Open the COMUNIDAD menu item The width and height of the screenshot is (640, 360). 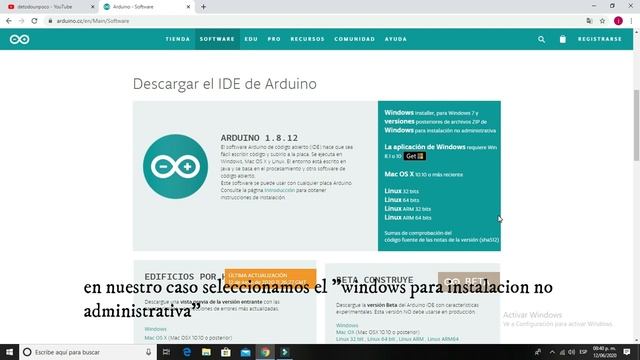[x=354, y=39]
